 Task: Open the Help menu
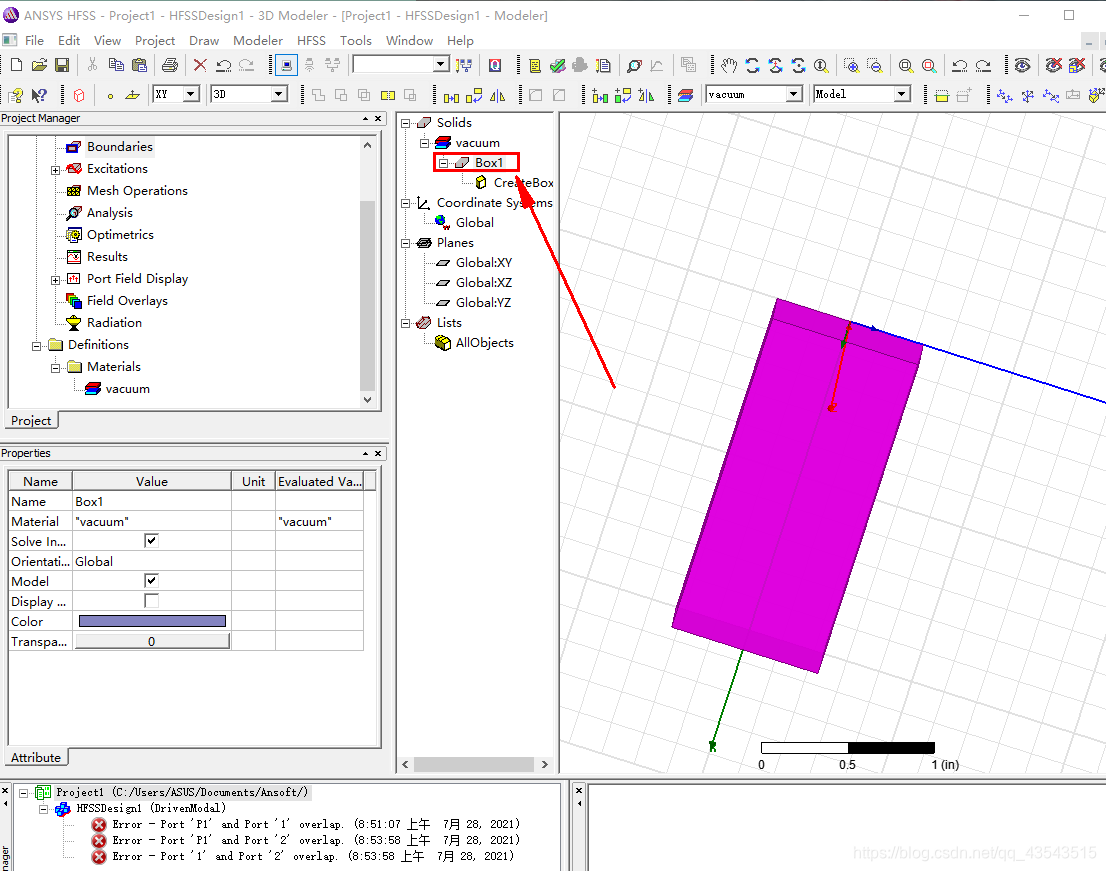click(460, 40)
